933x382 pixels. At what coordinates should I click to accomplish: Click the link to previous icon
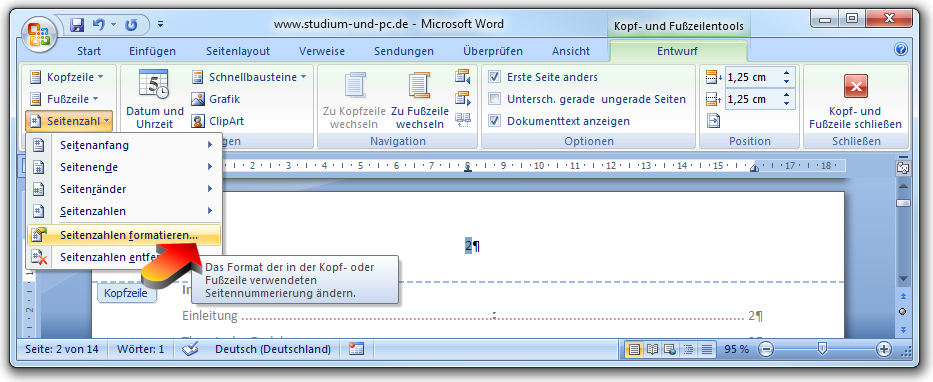(462, 120)
